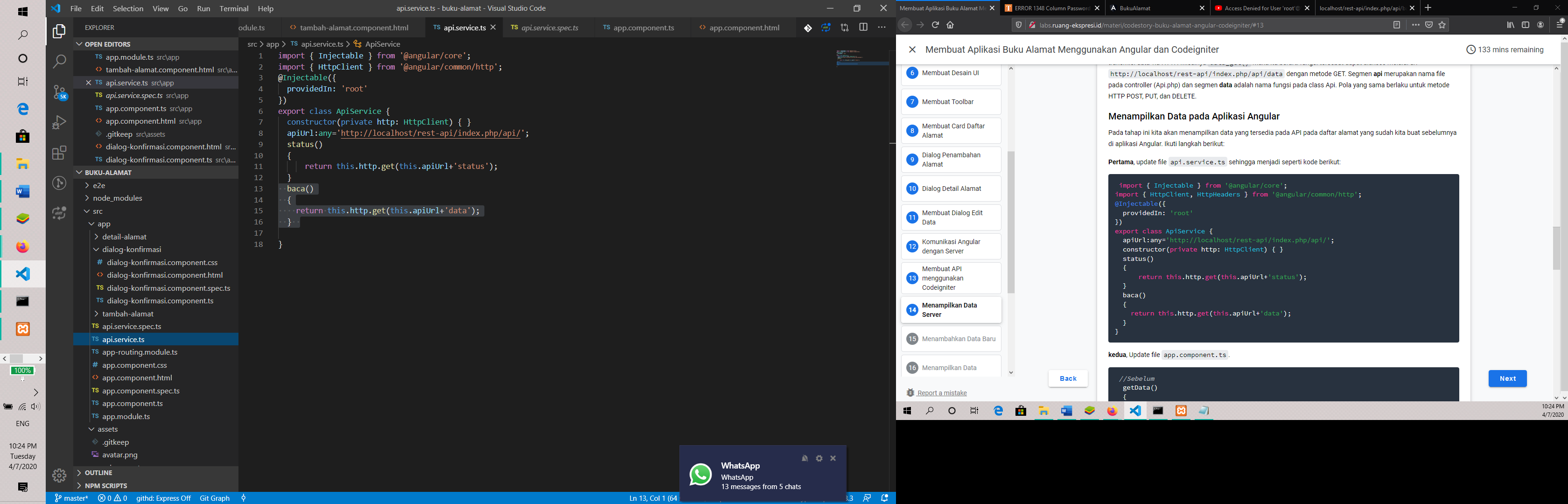The width and height of the screenshot is (1568, 504).
Task: Open Source Control view with 5K badge
Action: point(59,92)
